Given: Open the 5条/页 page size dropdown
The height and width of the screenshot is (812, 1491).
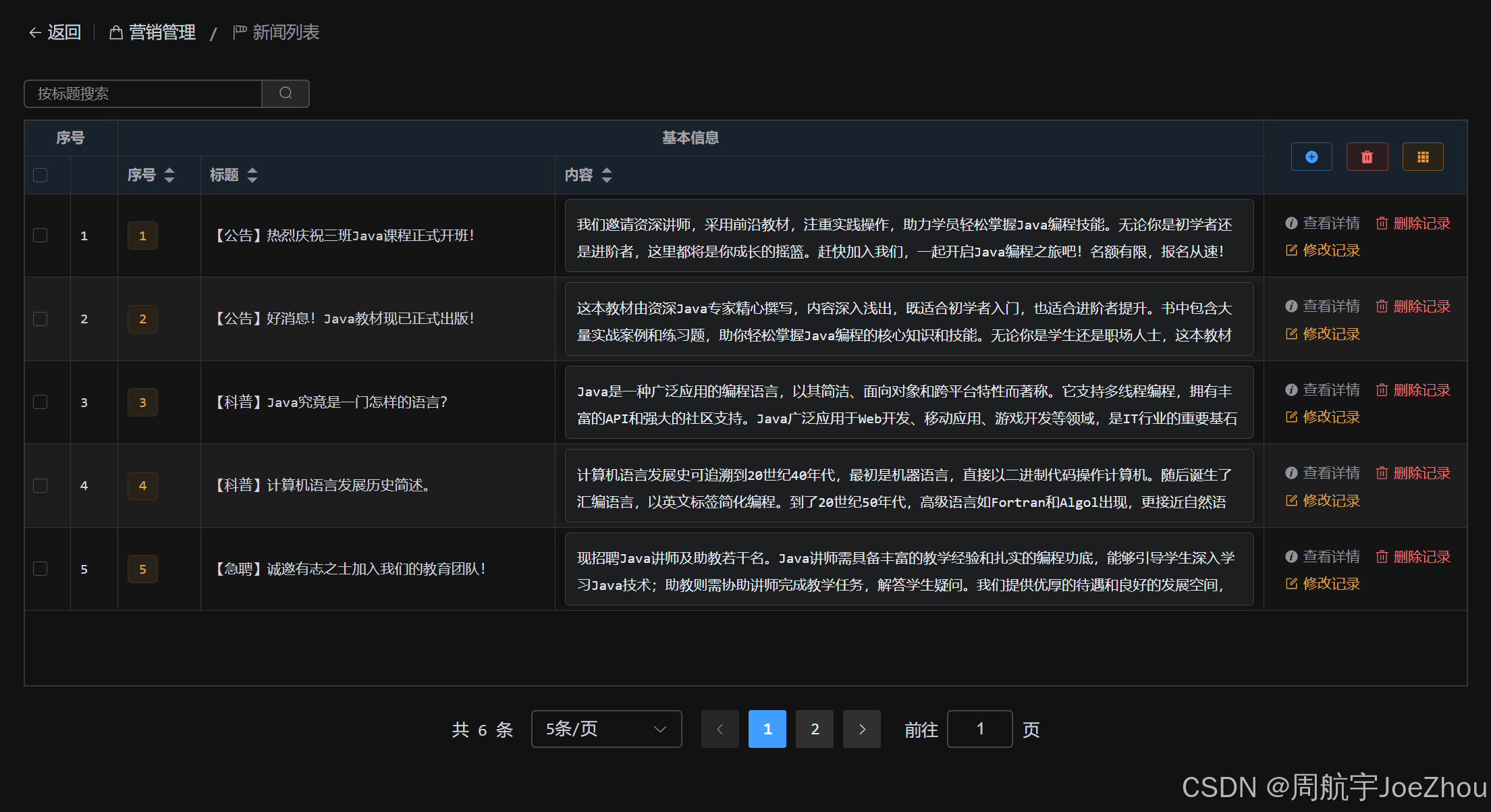Looking at the screenshot, I should (x=606, y=729).
